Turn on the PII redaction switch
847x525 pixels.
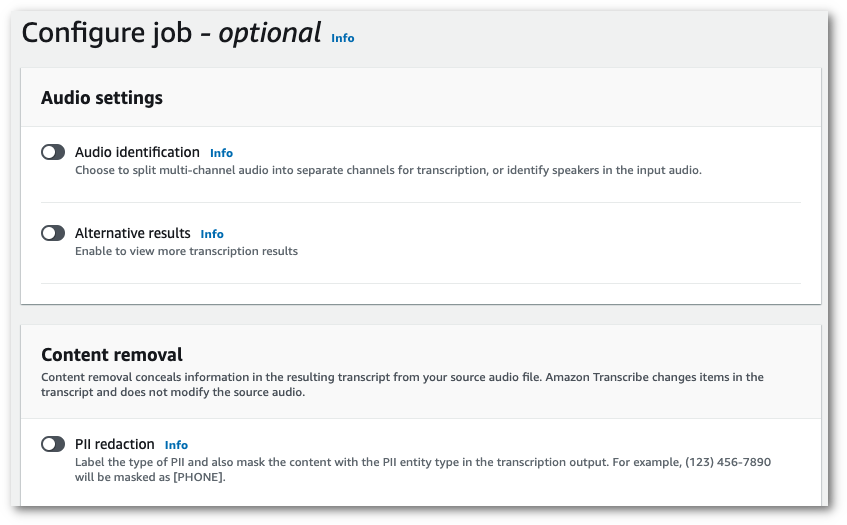[53, 444]
